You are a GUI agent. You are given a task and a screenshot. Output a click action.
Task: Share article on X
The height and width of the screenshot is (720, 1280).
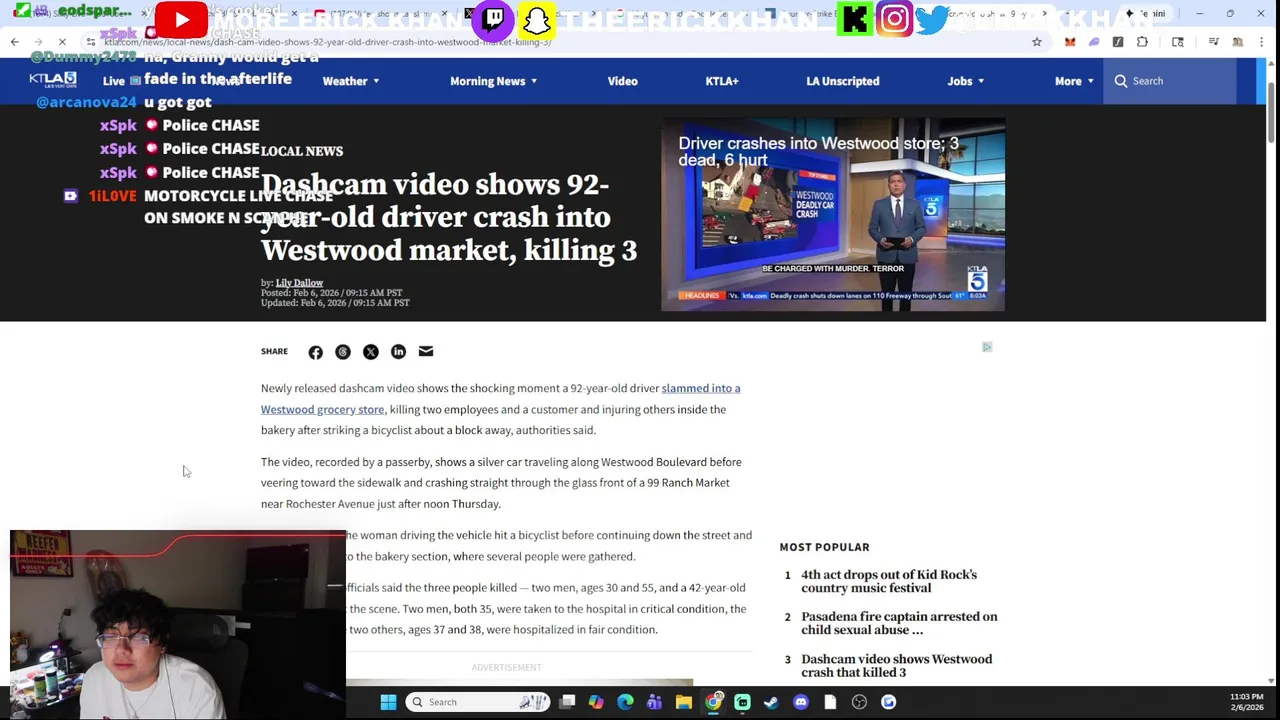(x=370, y=352)
